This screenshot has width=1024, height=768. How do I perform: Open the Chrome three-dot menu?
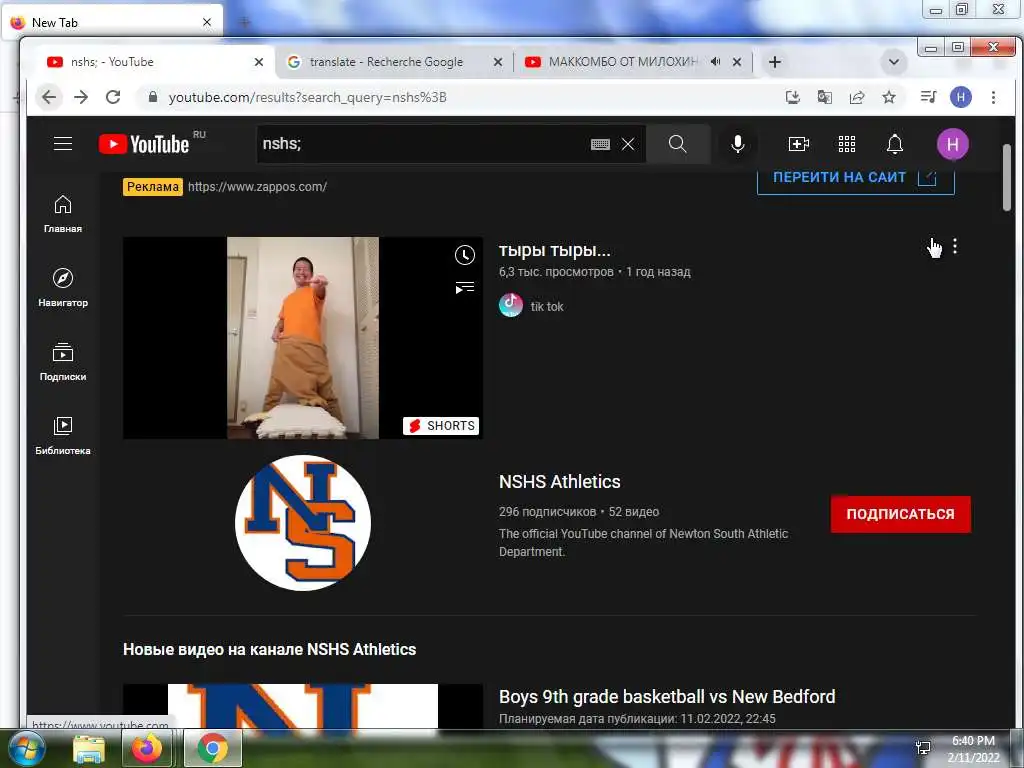point(993,97)
